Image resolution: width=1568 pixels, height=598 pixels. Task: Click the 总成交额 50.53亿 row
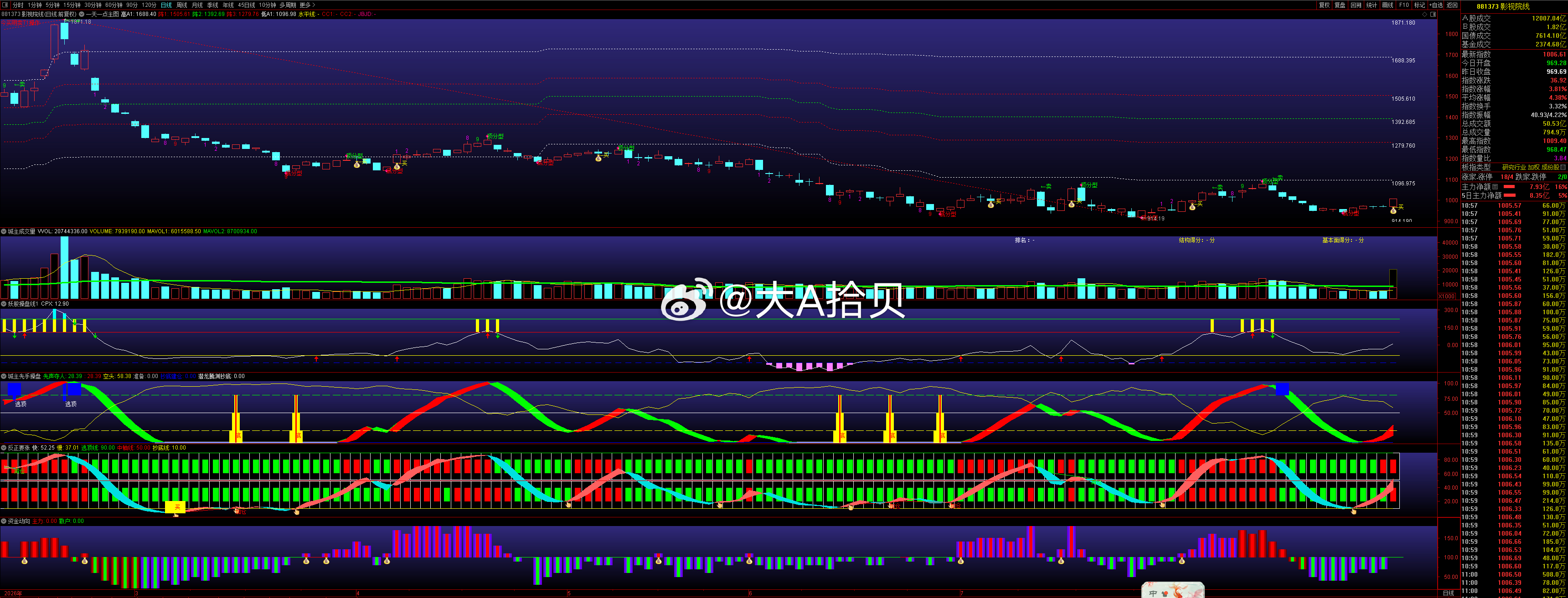pyautogui.click(x=1514, y=123)
